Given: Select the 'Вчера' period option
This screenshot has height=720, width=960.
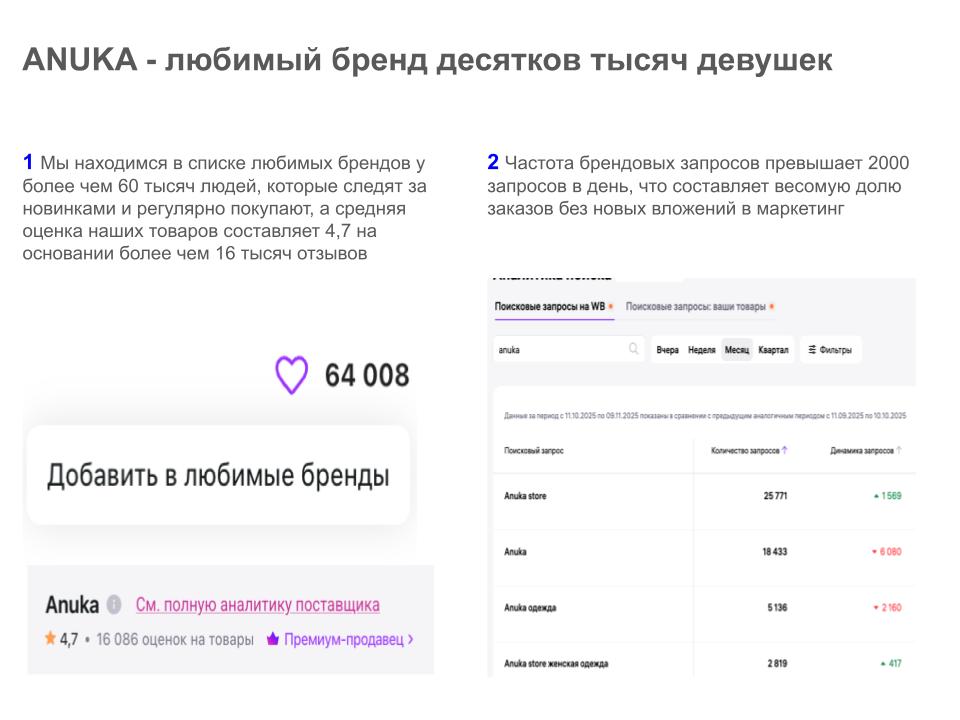Looking at the screenshot, I should click(668, 350).
